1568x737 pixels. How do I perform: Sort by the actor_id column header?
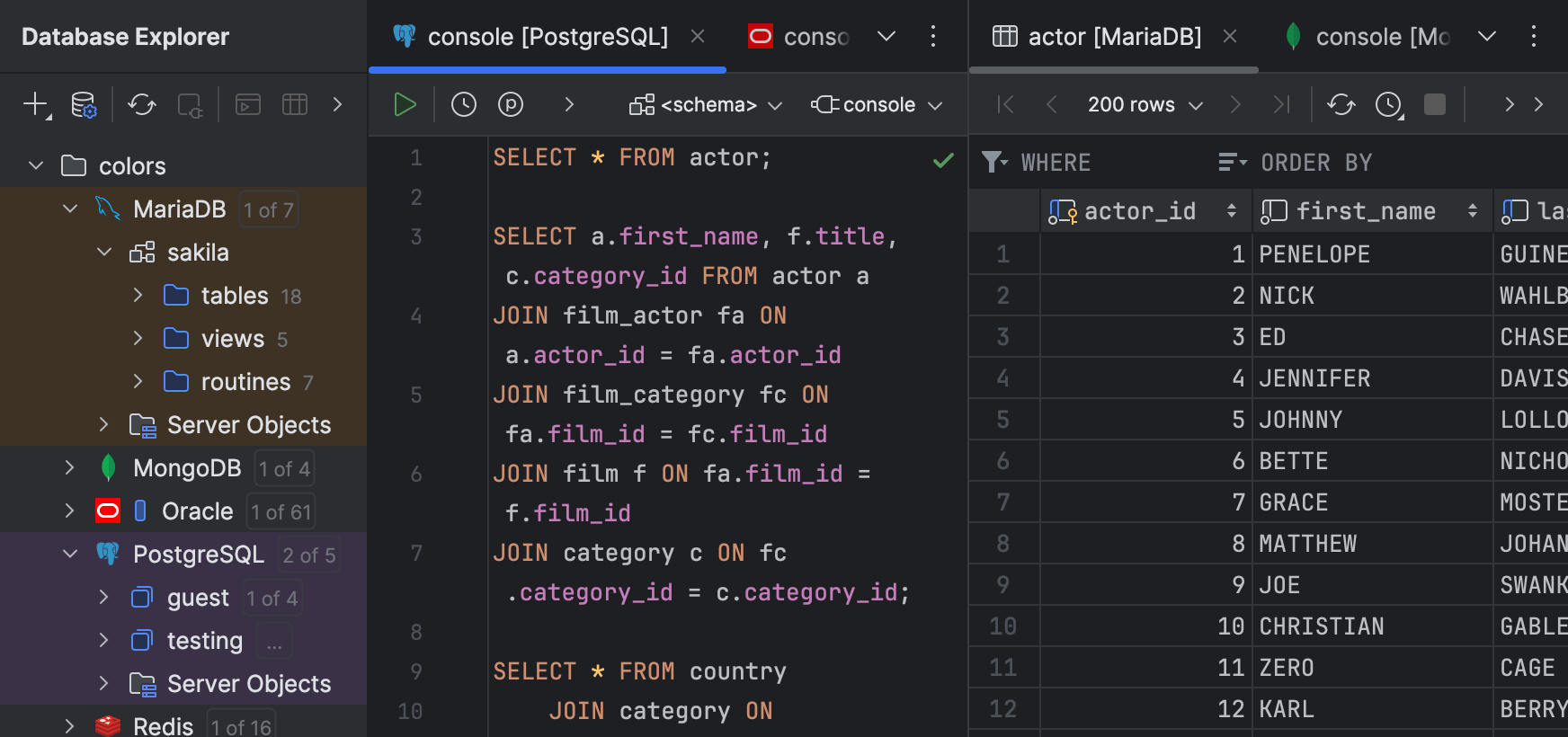point(1140,211)
